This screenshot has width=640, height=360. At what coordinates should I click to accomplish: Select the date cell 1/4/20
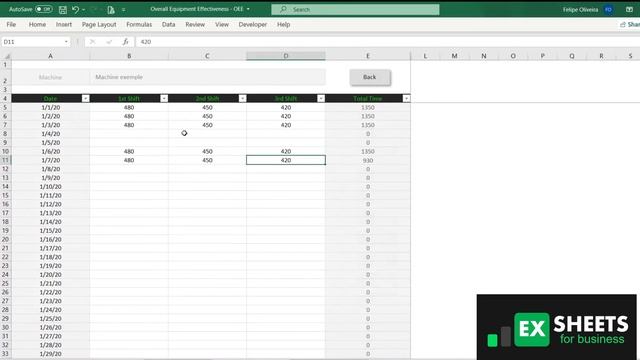point(51,134)
